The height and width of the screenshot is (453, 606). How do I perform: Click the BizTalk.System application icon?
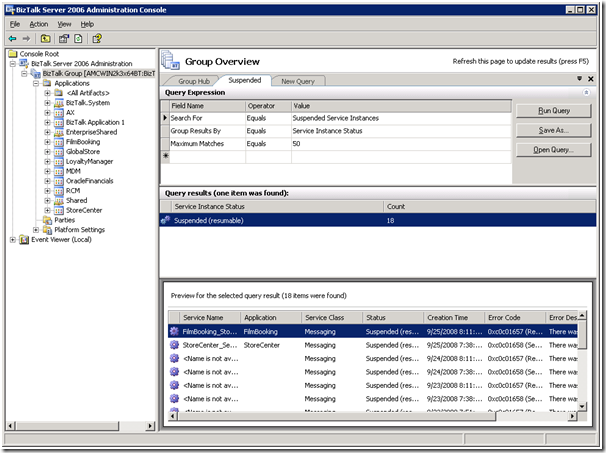click(x=59, y=103)
